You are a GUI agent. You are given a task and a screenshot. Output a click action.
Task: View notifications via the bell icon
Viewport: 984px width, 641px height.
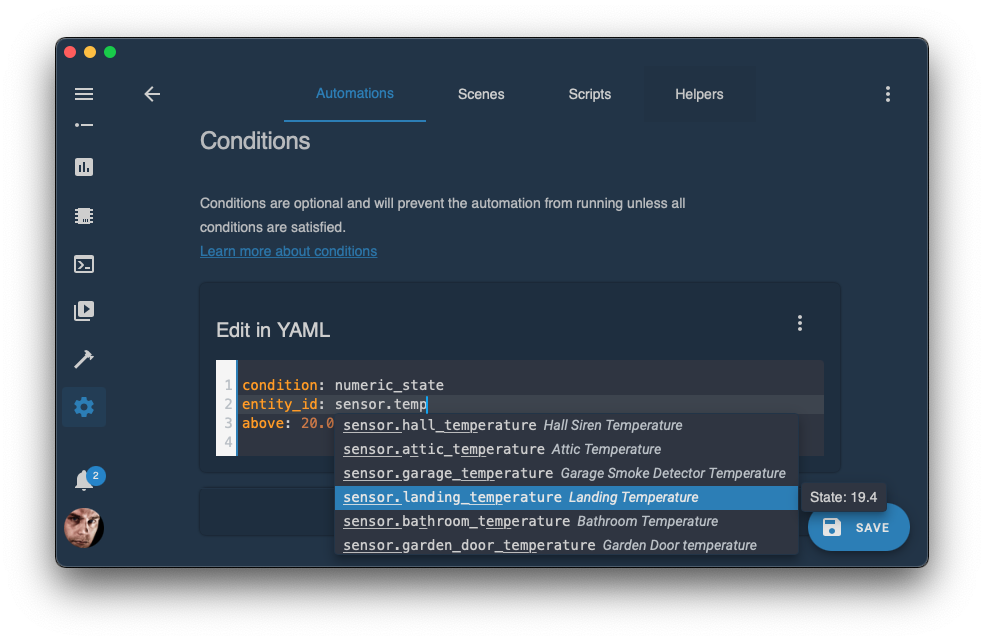(84, 479)
